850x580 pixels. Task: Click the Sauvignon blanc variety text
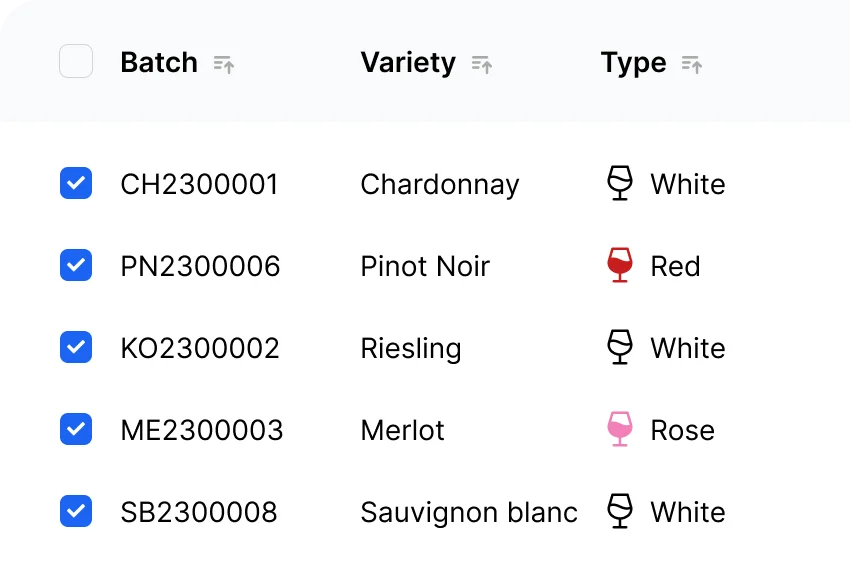469,512
